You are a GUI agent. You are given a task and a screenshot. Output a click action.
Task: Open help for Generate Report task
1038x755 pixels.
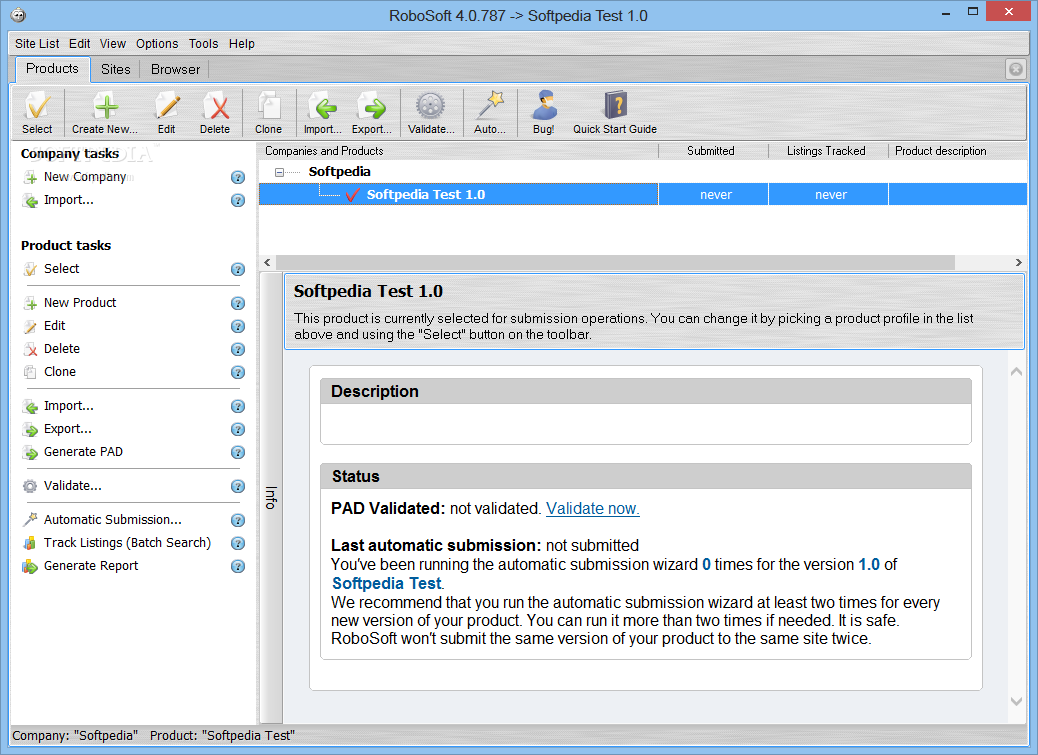tap(238, 566)
